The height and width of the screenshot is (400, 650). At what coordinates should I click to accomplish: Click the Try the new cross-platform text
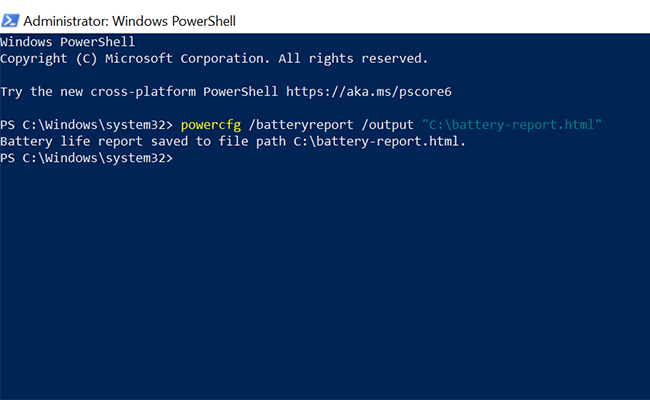click(x=98, y=92)
